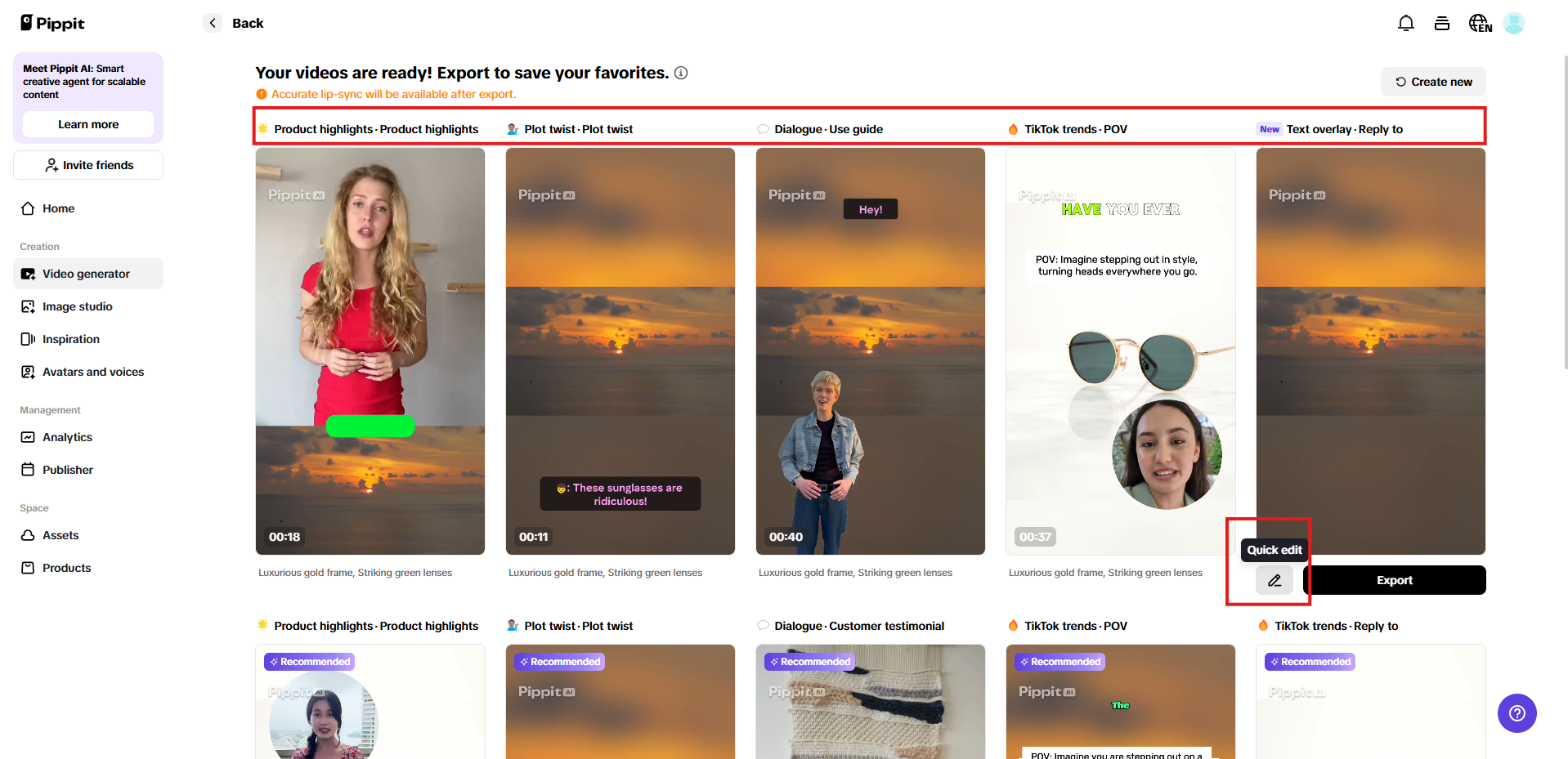Image resolution: width=1568 pixels, height=759 pixels.
Task: Open the credits stack icon in header
Action: (1442, 24)
